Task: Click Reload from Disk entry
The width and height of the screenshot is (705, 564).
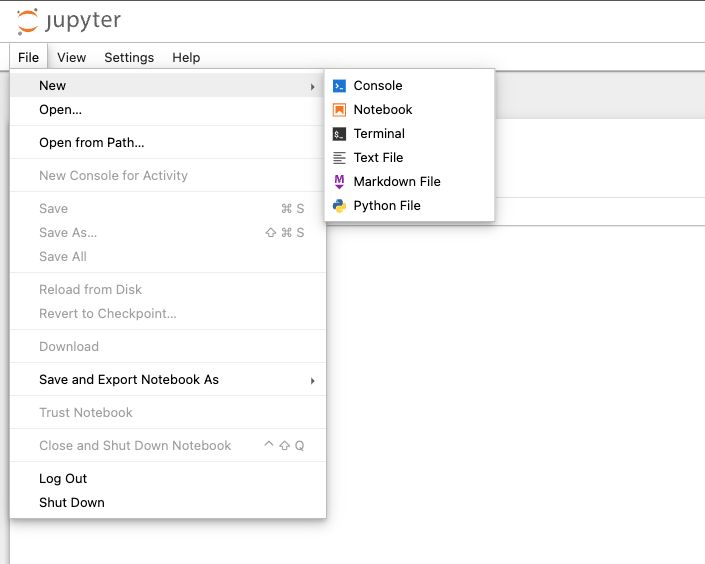Action: tap(168, 290)
